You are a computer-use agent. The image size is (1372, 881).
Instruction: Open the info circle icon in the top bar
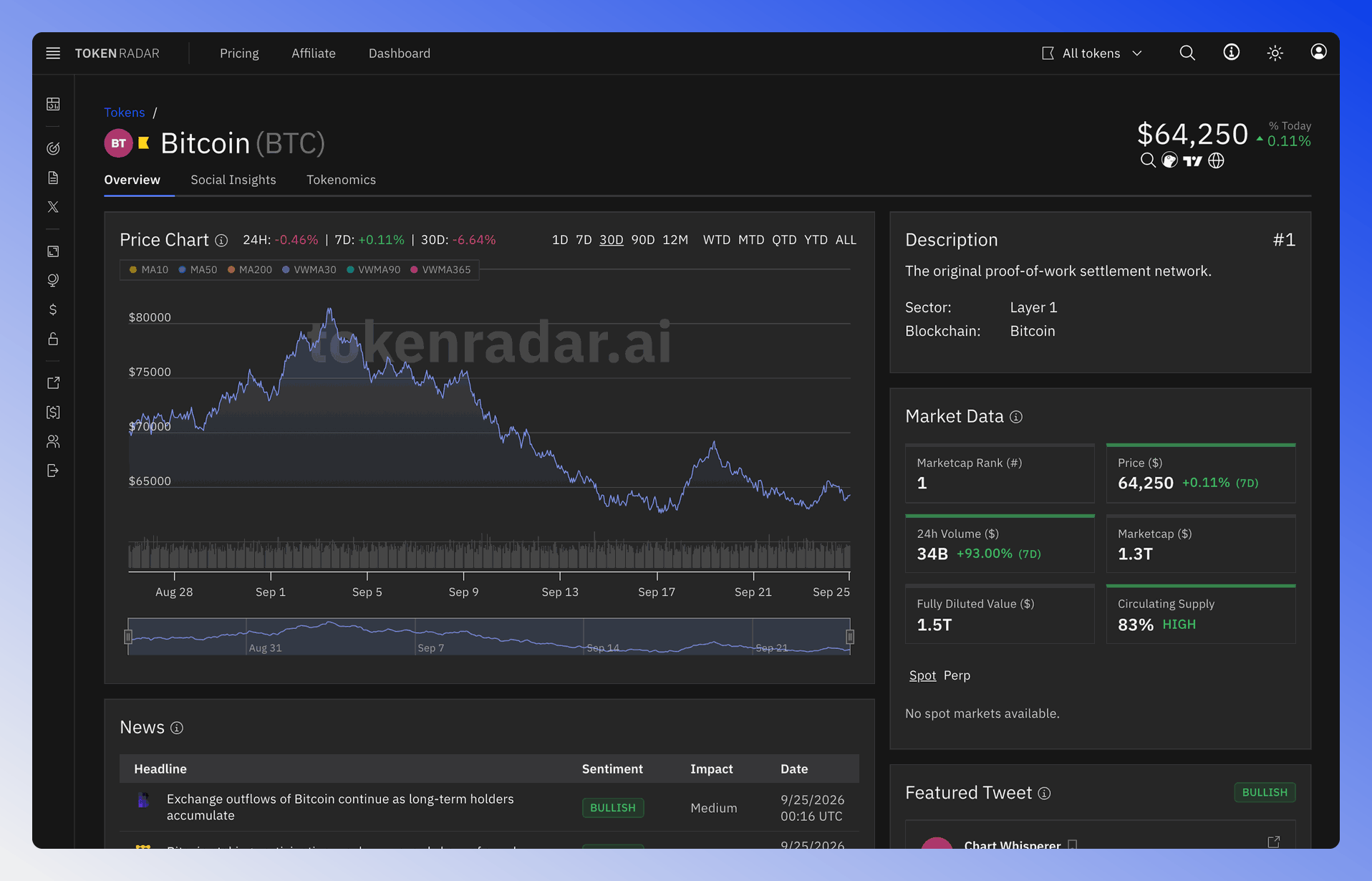click(x=1231, y=52)
